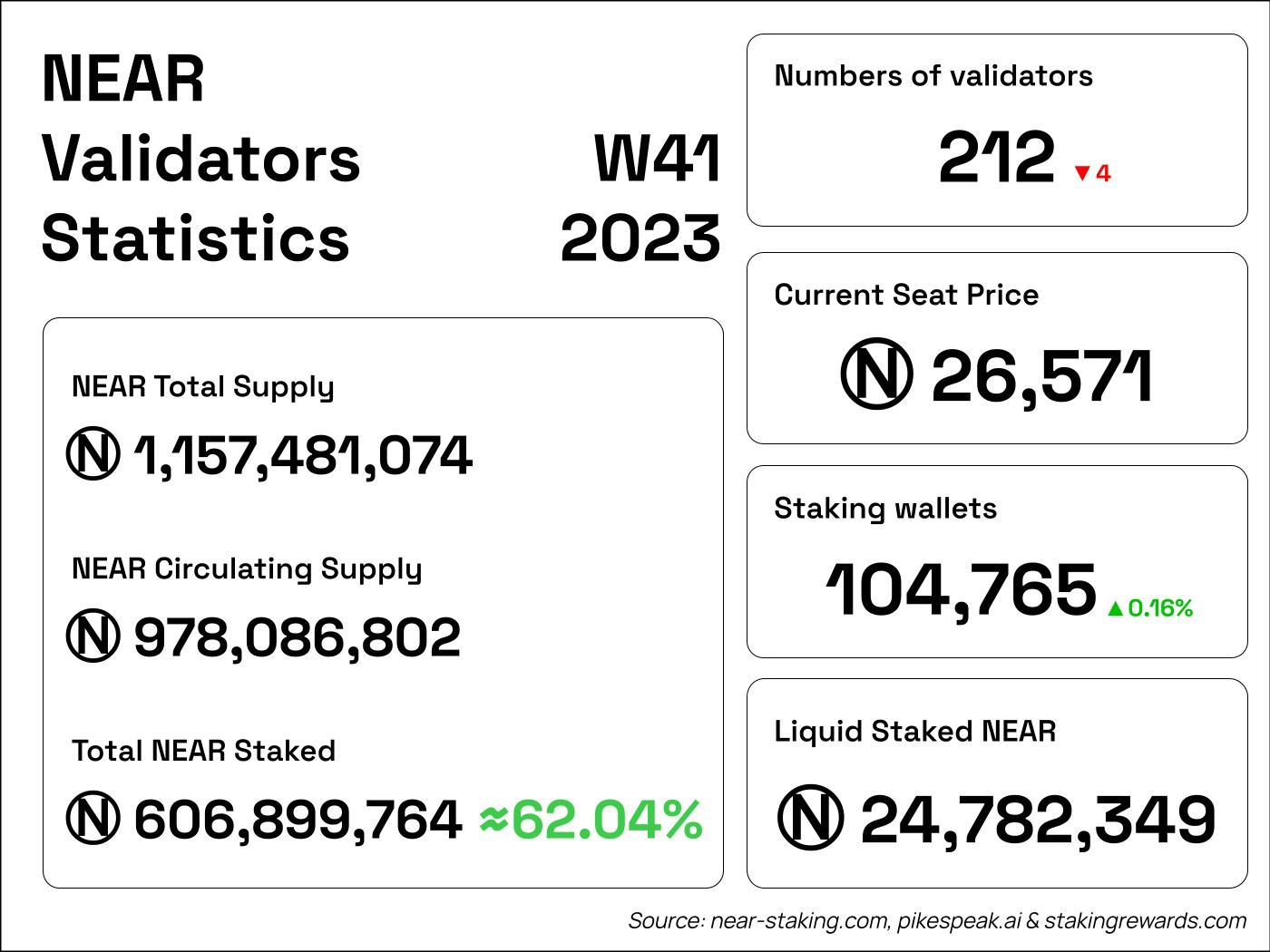The image size is (1270, 952).
Task: Click the 62.04% staked percentage
Action: [606, 820]
